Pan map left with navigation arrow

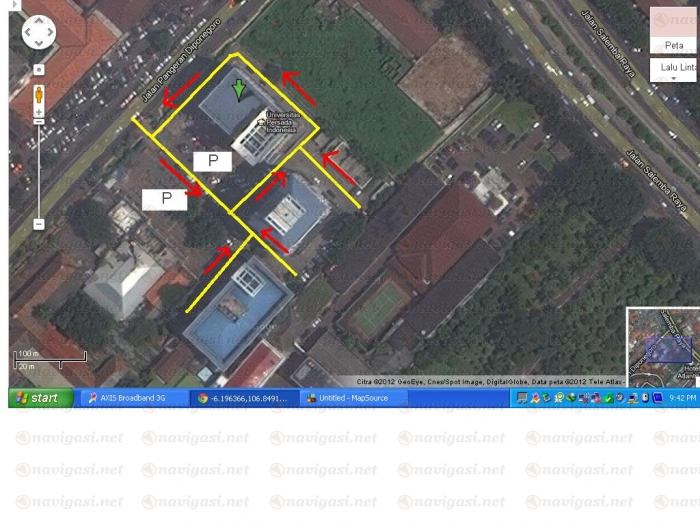[27, 32]
